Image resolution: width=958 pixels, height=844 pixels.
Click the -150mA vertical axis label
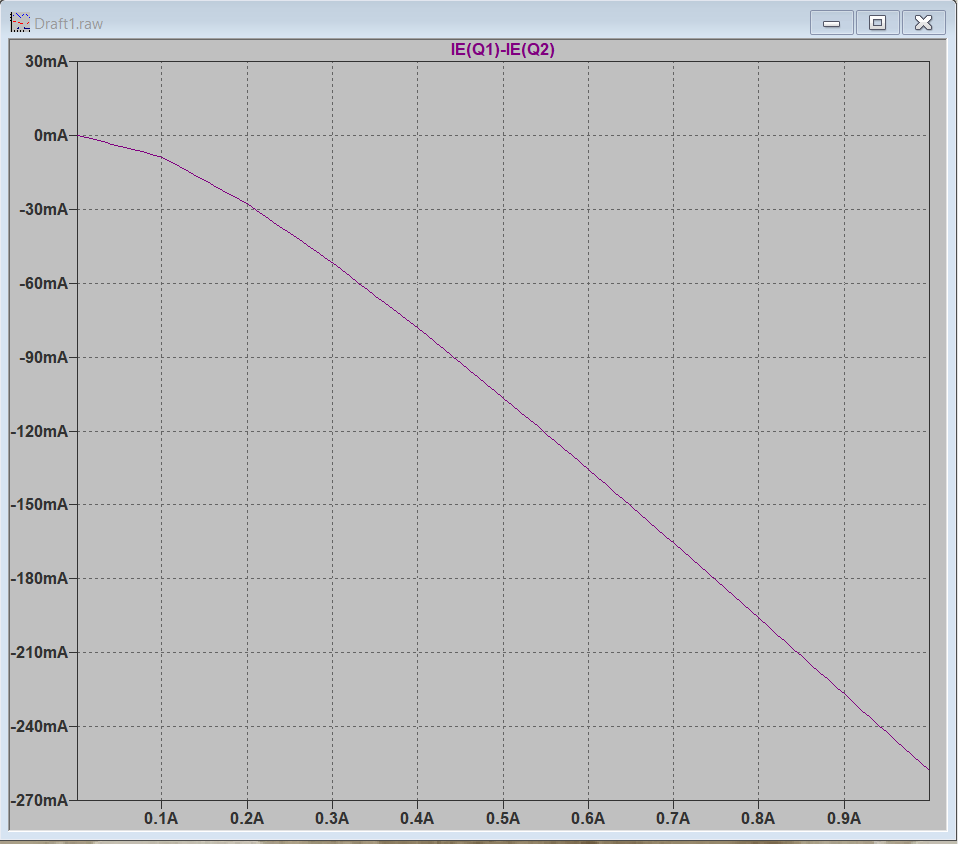[39, 505]
